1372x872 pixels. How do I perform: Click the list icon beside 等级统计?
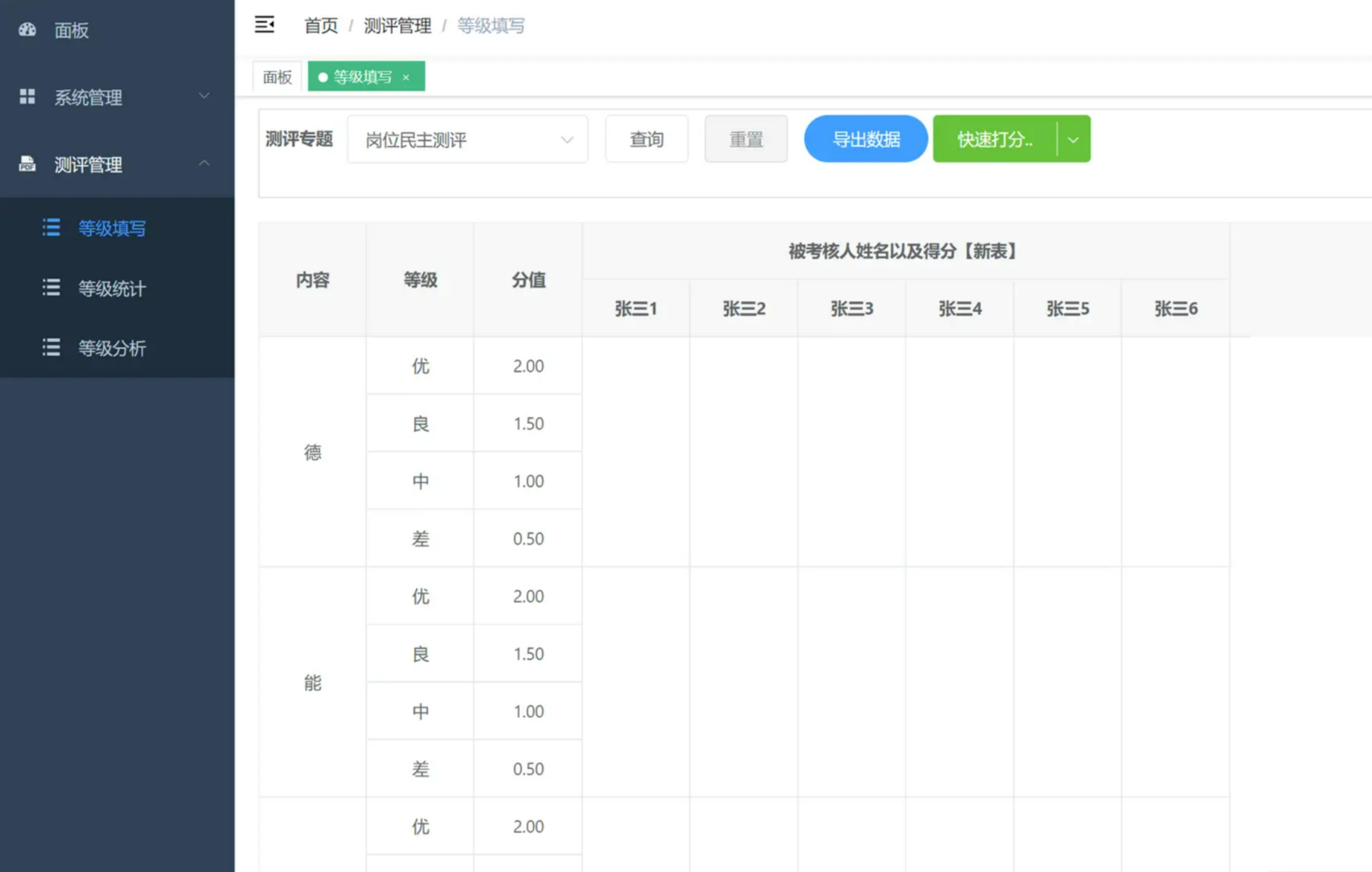(x=51, y=288)
